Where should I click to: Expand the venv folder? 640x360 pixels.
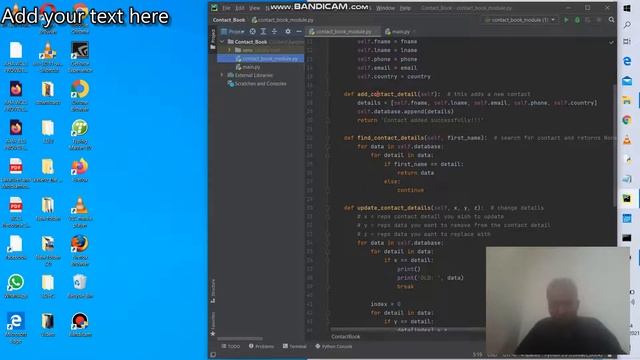[229, 50]
